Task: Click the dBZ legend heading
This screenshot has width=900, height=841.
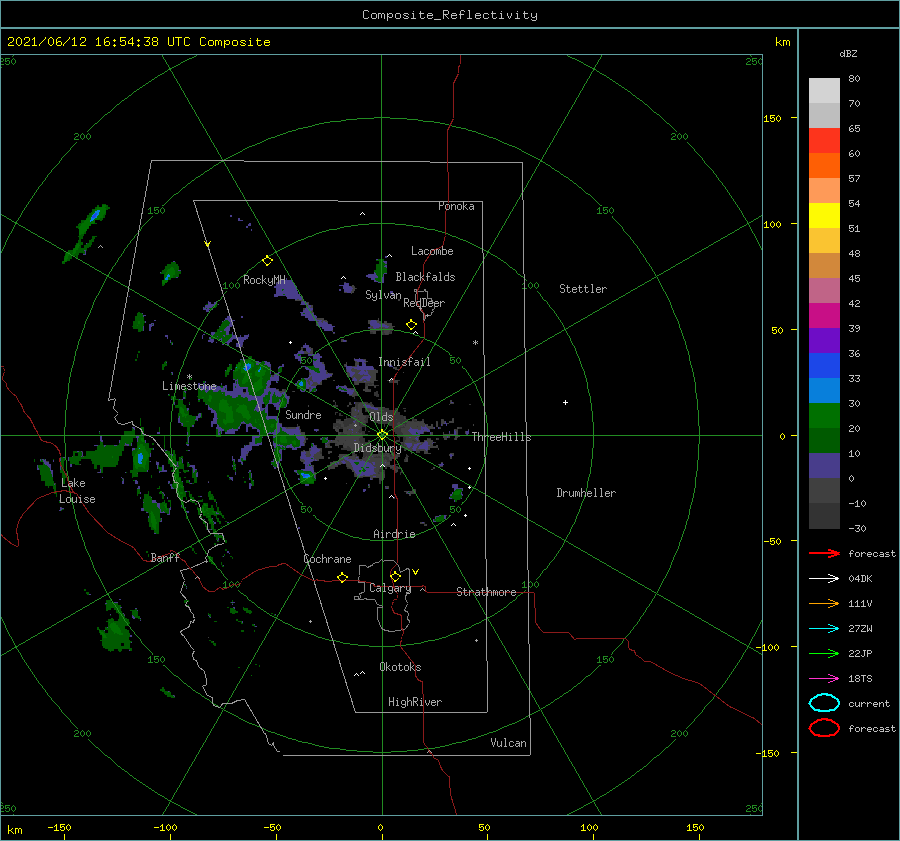Action: 848,53
